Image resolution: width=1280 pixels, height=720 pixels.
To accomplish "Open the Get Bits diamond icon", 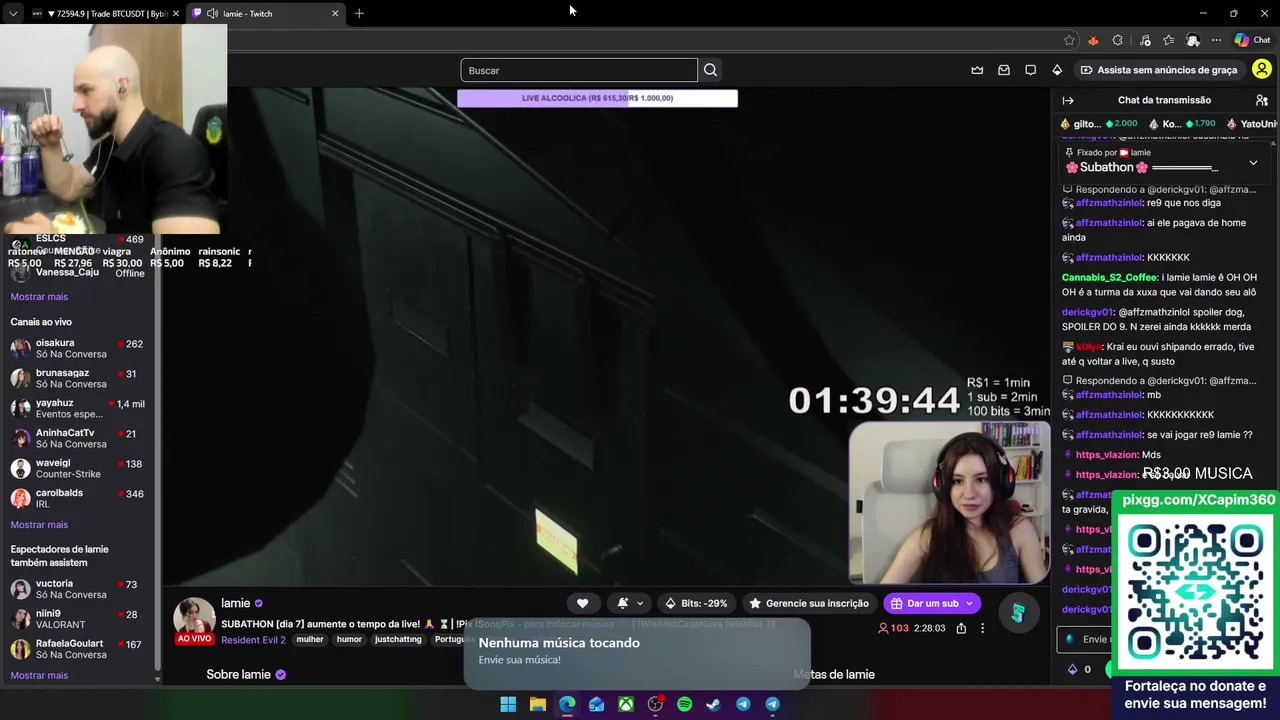I will coord(1057,70).
